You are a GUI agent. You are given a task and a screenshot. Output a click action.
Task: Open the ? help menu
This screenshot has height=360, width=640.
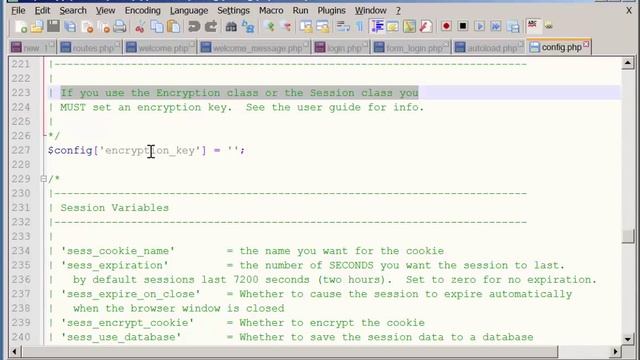click(x=398, y=10)
